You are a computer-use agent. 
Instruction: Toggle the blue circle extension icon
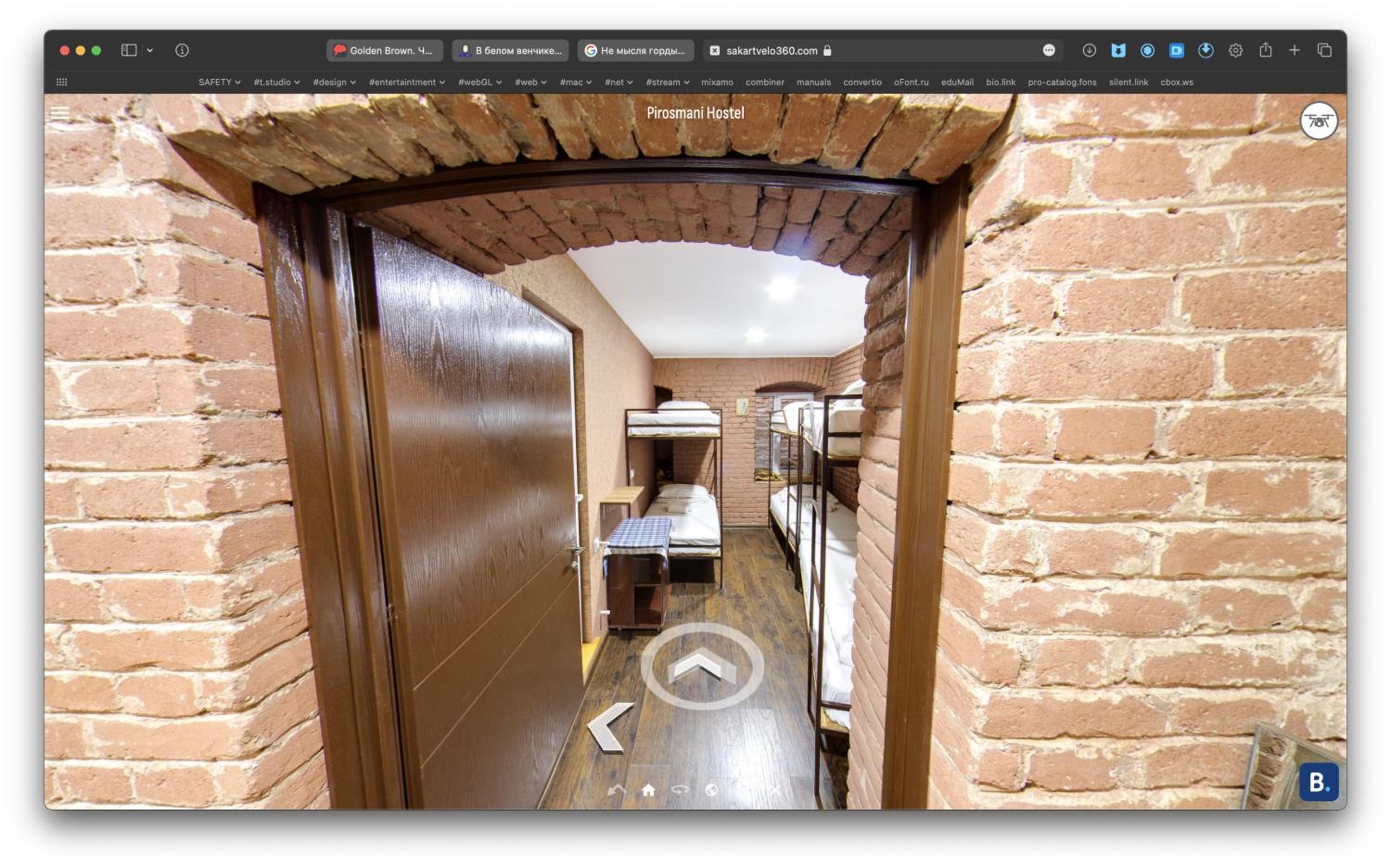click(1147, 51)
